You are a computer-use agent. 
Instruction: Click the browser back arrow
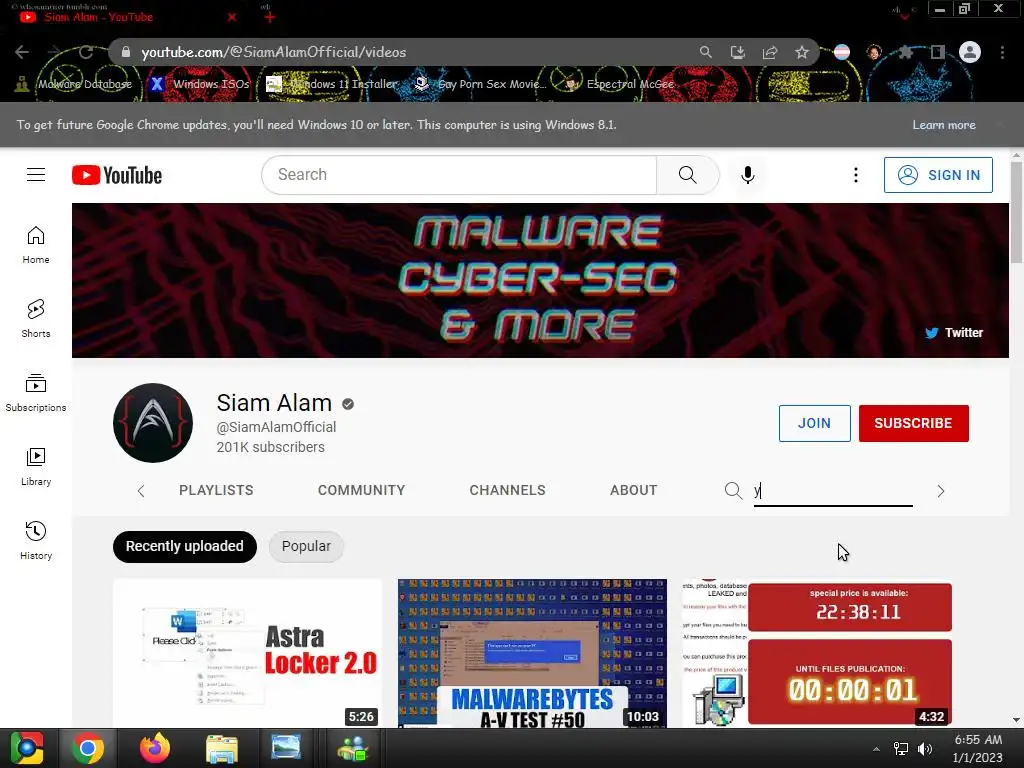click(x=22, y=52)
